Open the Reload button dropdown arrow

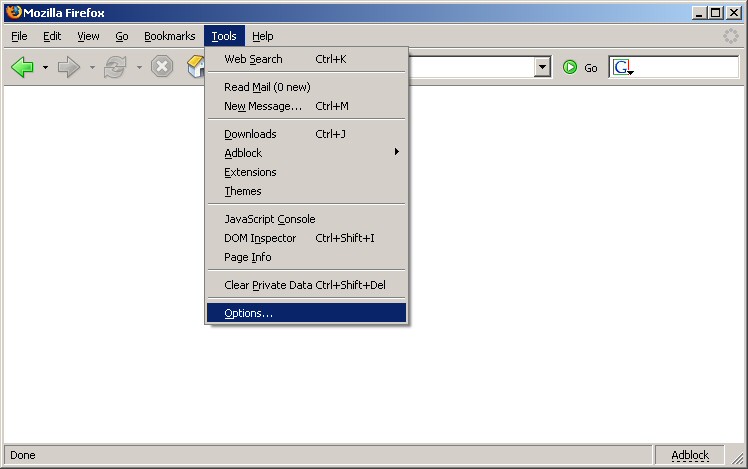click(139, 67)
